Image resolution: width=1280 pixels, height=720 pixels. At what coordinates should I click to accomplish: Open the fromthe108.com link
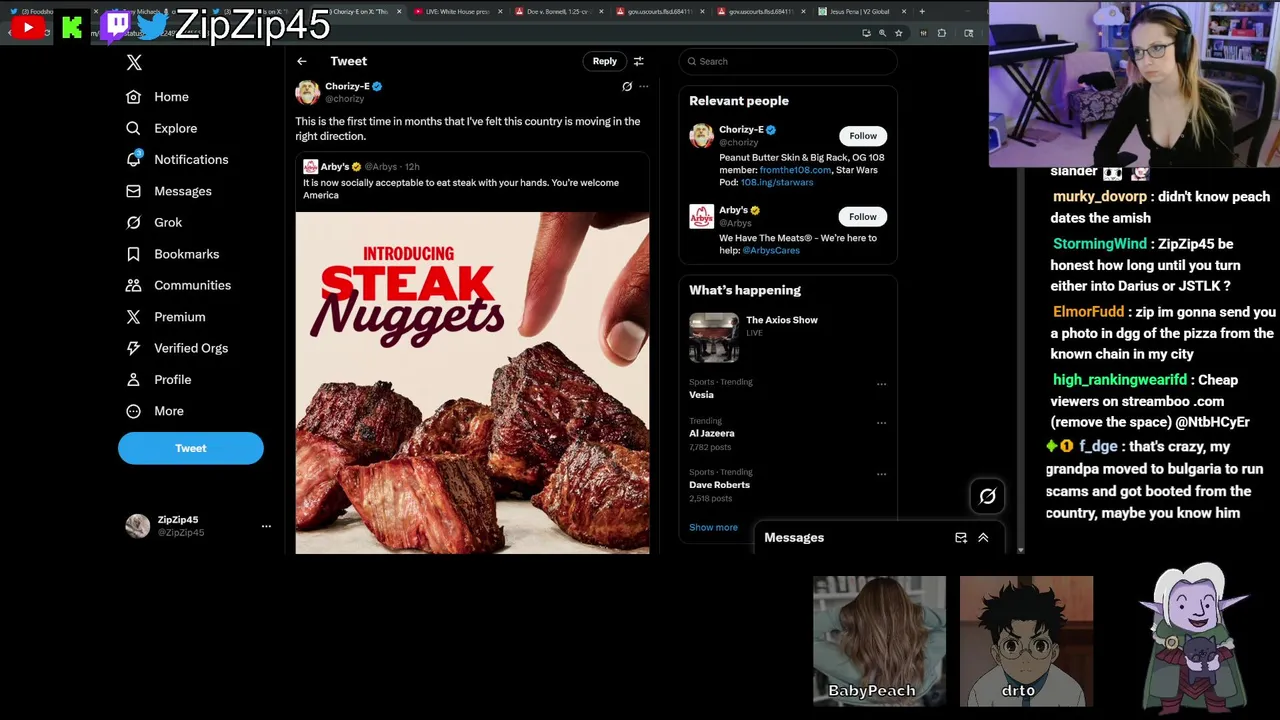(x=795, y=170)
